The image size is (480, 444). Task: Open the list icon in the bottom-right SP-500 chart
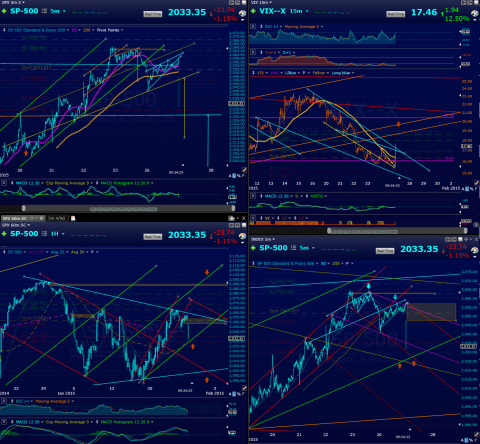click(x=293, y=248)
